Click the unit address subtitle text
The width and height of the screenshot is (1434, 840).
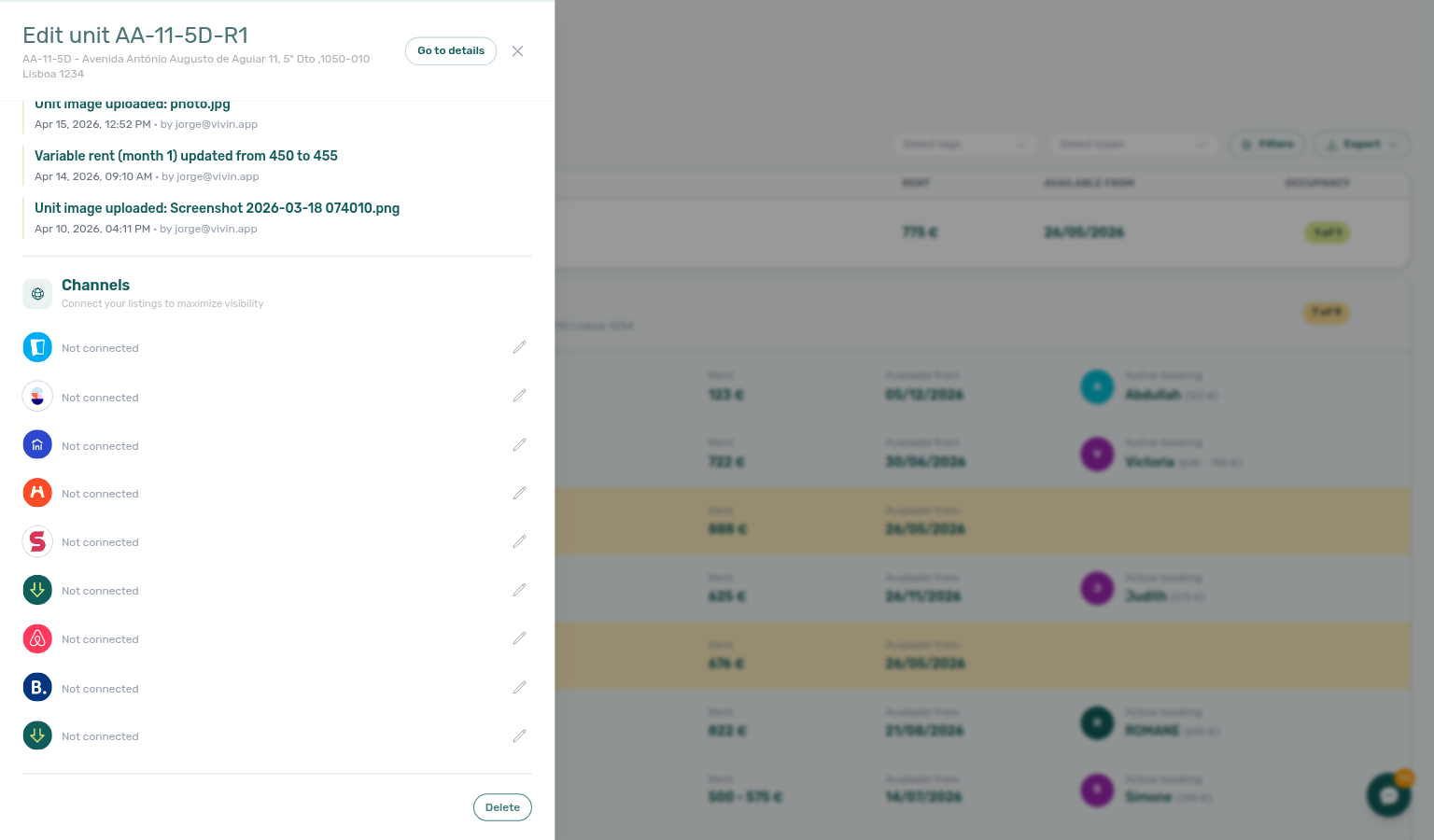[x=196, y=66]
